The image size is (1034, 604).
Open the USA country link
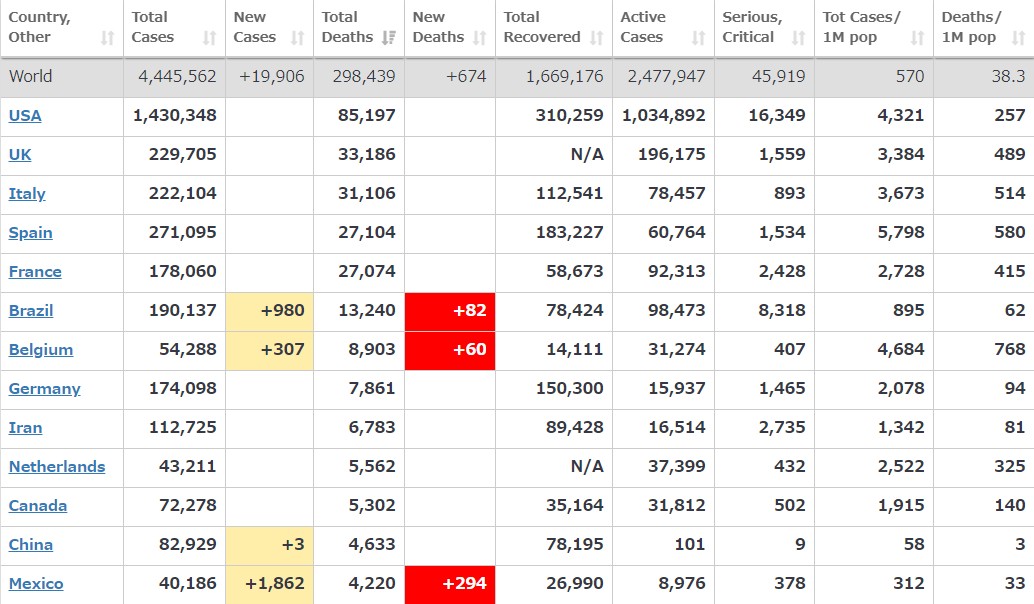pos(25,116)
